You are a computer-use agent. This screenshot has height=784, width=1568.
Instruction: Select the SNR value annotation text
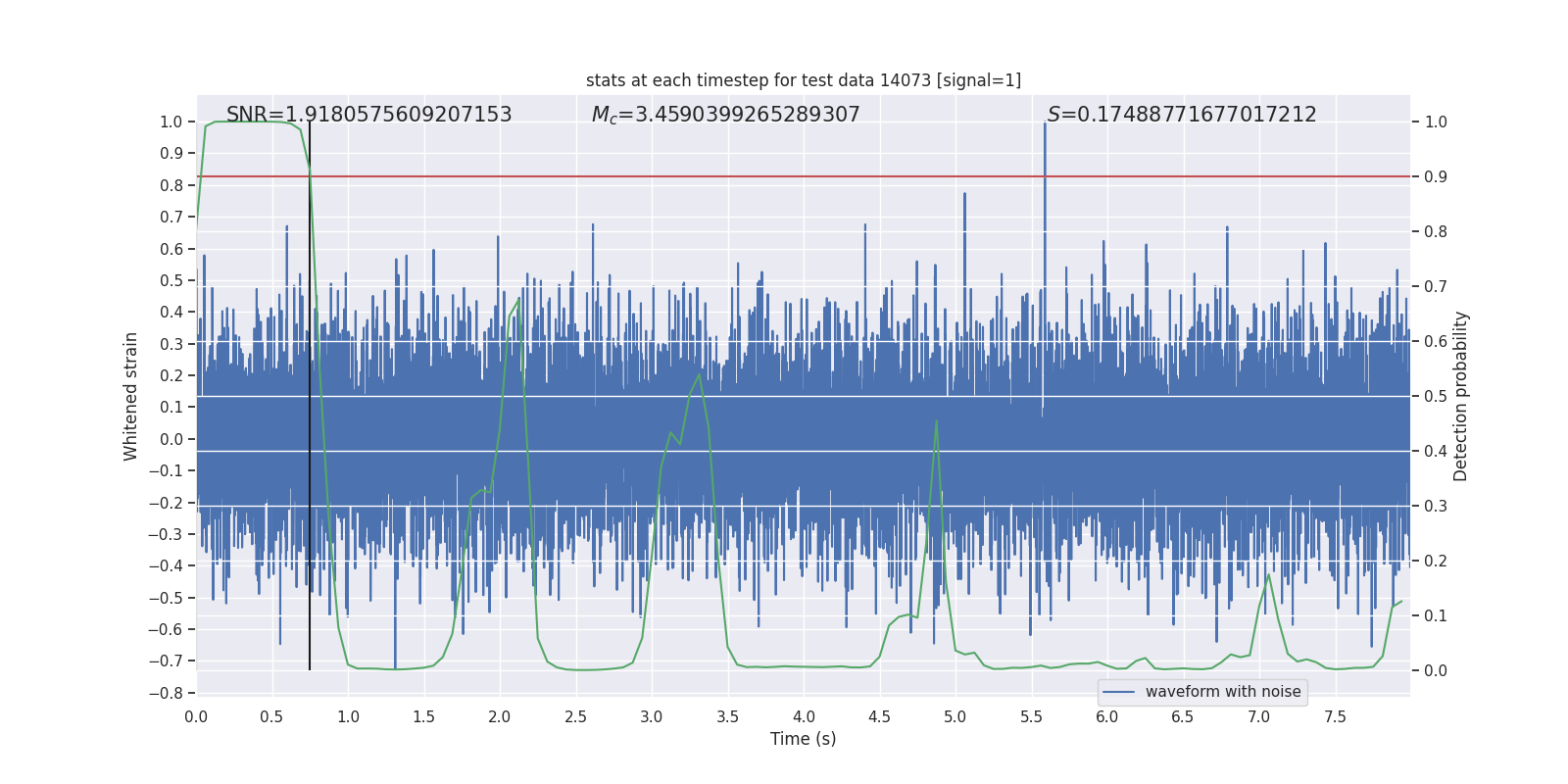[368, 115]
